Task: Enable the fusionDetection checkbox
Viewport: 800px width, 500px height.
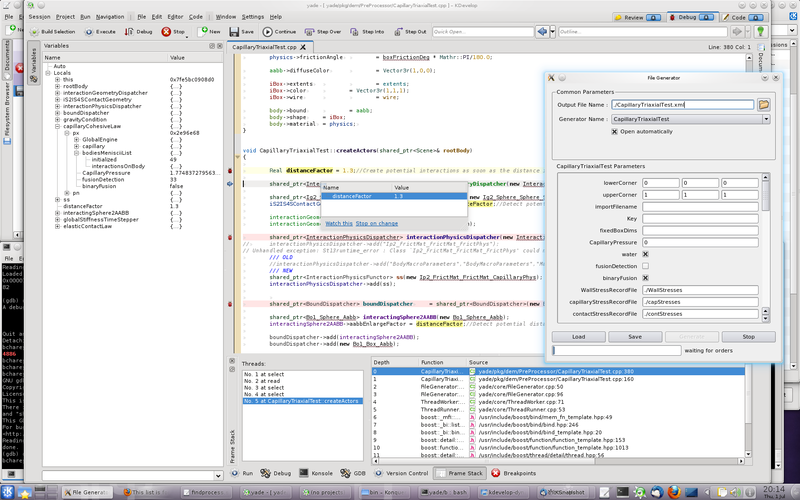Action: [645, 266]
